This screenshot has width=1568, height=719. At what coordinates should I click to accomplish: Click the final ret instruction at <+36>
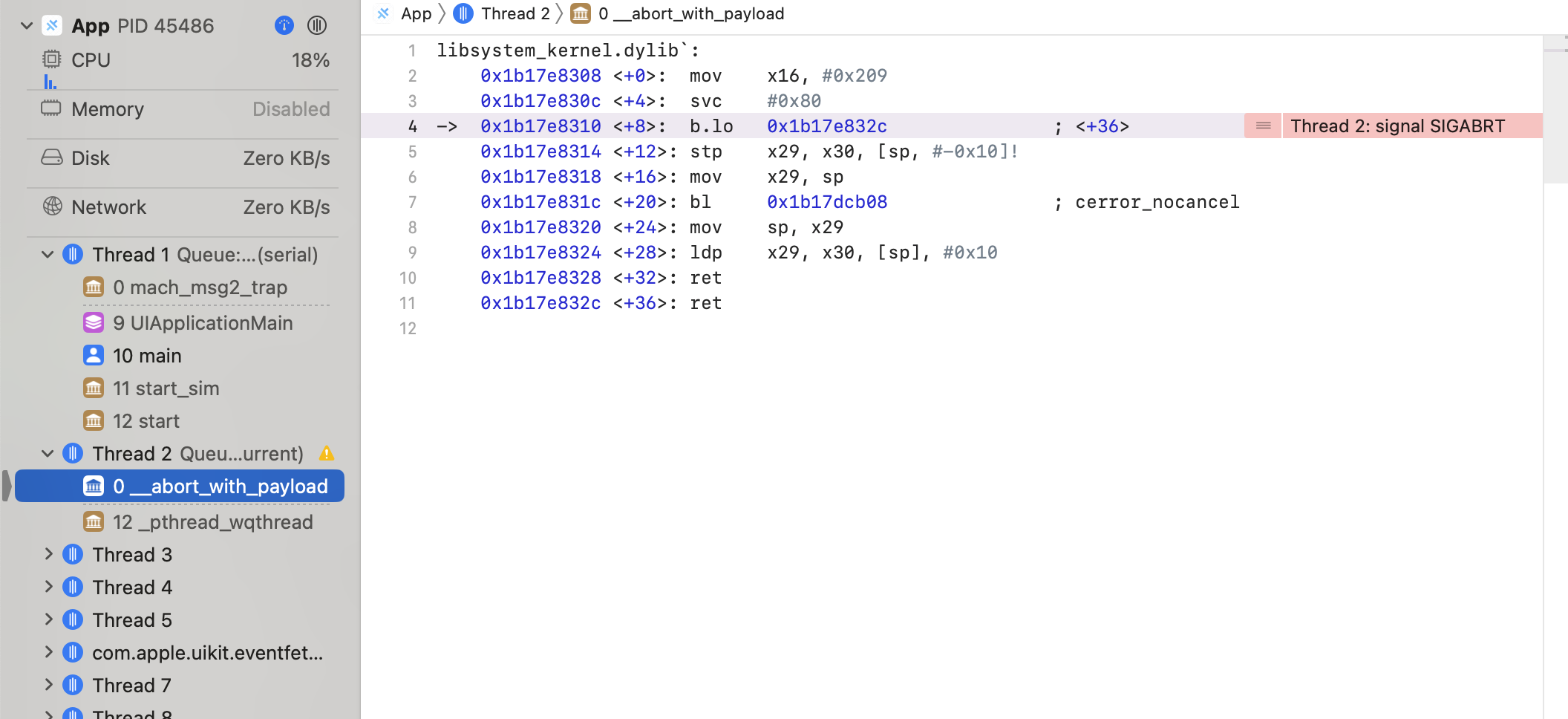(705, 303)
